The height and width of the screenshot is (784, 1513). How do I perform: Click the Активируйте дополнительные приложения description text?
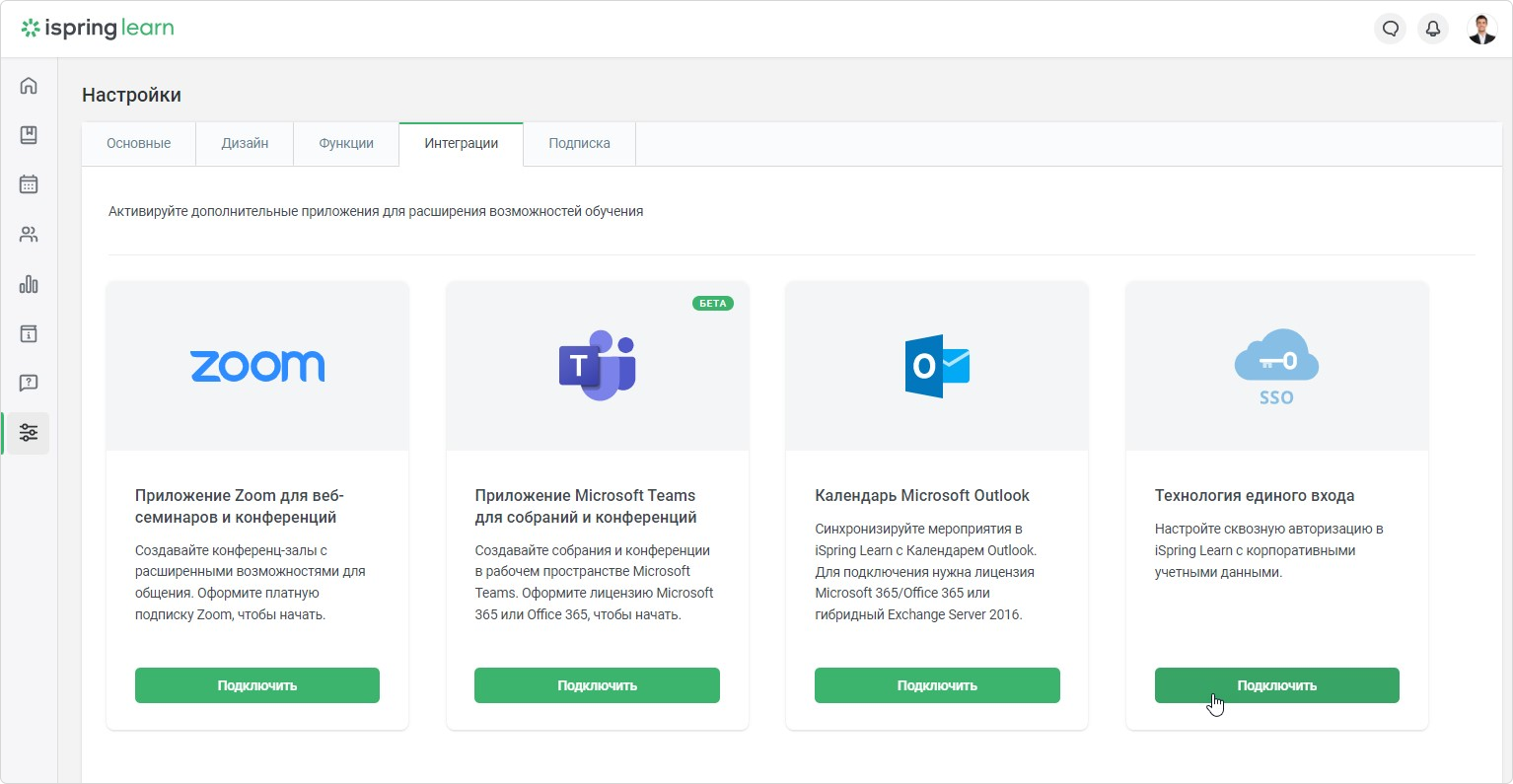(376, 211)
